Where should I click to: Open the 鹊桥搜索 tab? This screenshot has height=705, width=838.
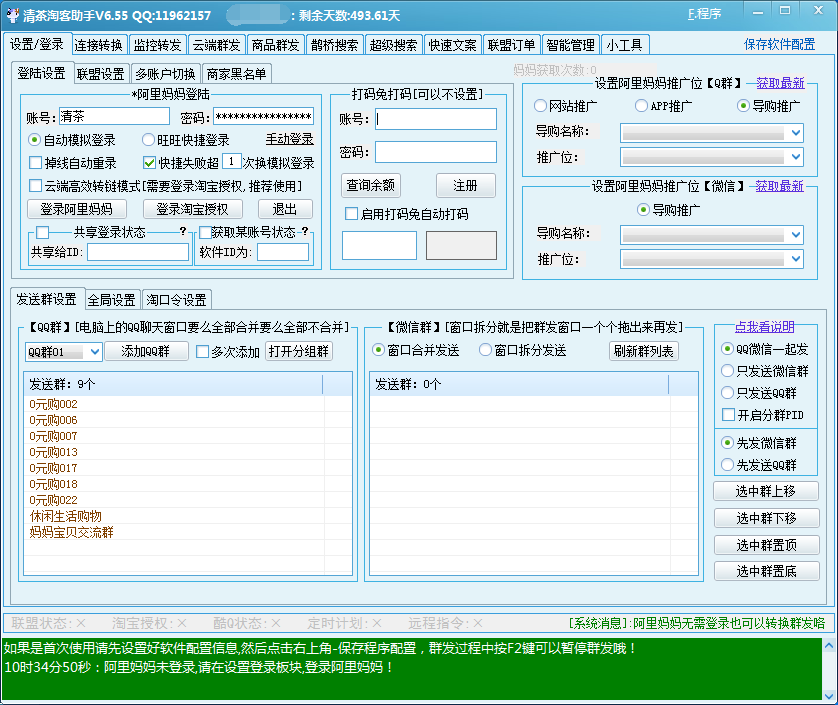tap(335, 45)
